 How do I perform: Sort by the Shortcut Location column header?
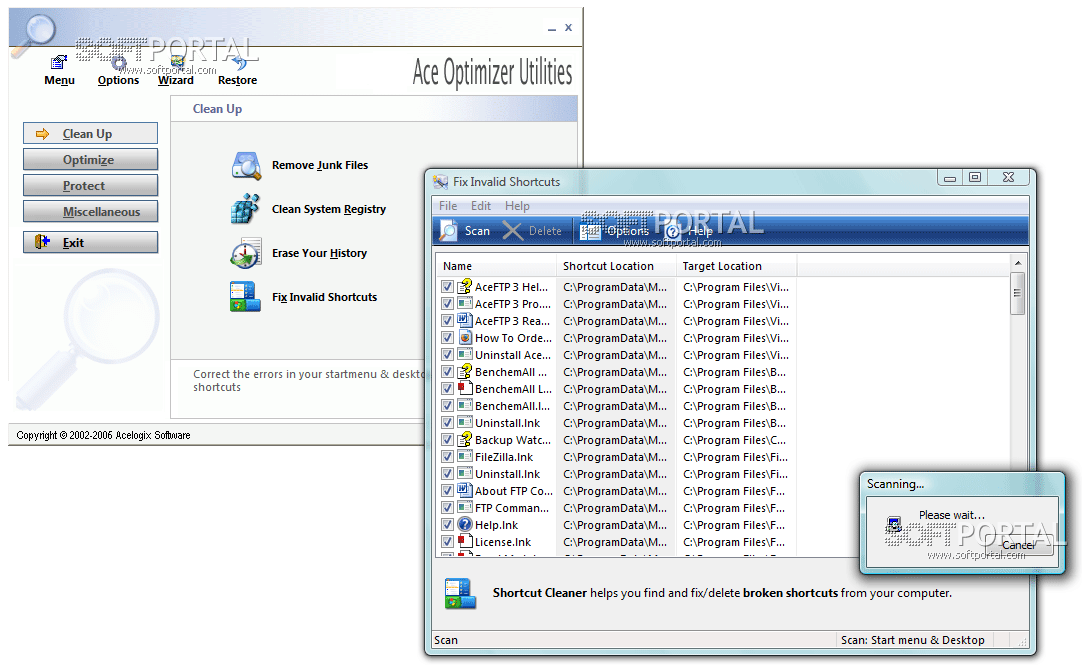pos(616,266)
